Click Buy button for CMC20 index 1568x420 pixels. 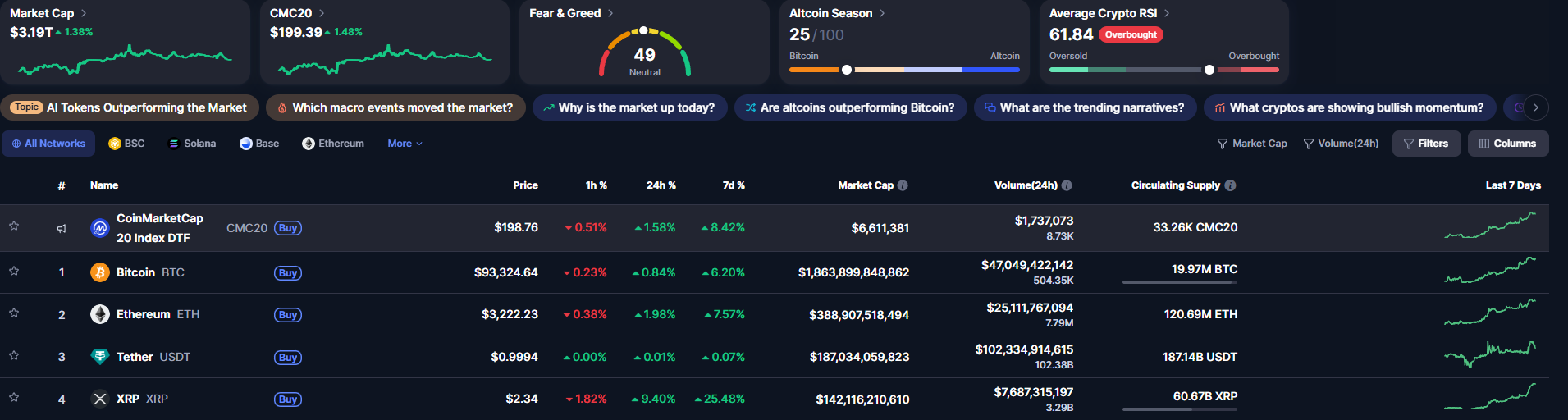288,228
